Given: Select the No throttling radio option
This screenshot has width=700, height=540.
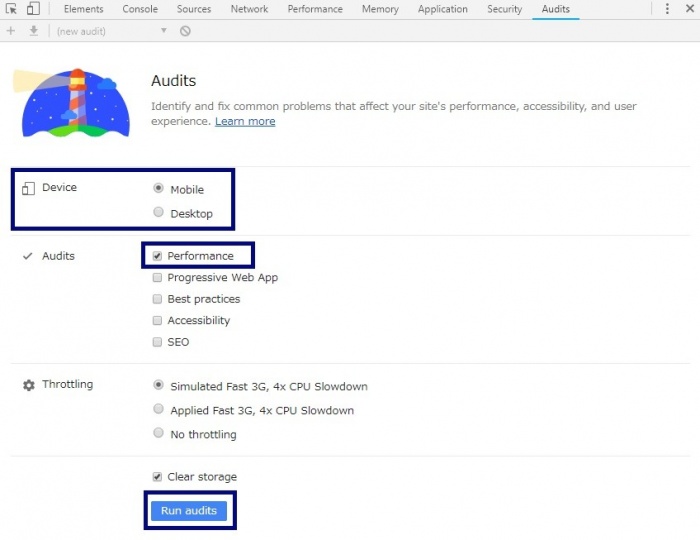Looking at the screenshot, I should pyautogui.click(x=158, y=433).
